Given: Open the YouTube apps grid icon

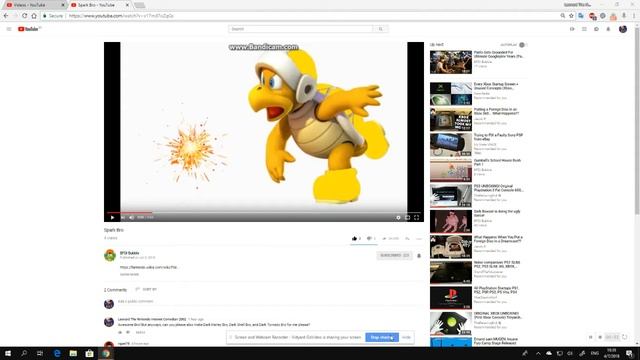Looking at the screenshot, I should pos(584,29).
